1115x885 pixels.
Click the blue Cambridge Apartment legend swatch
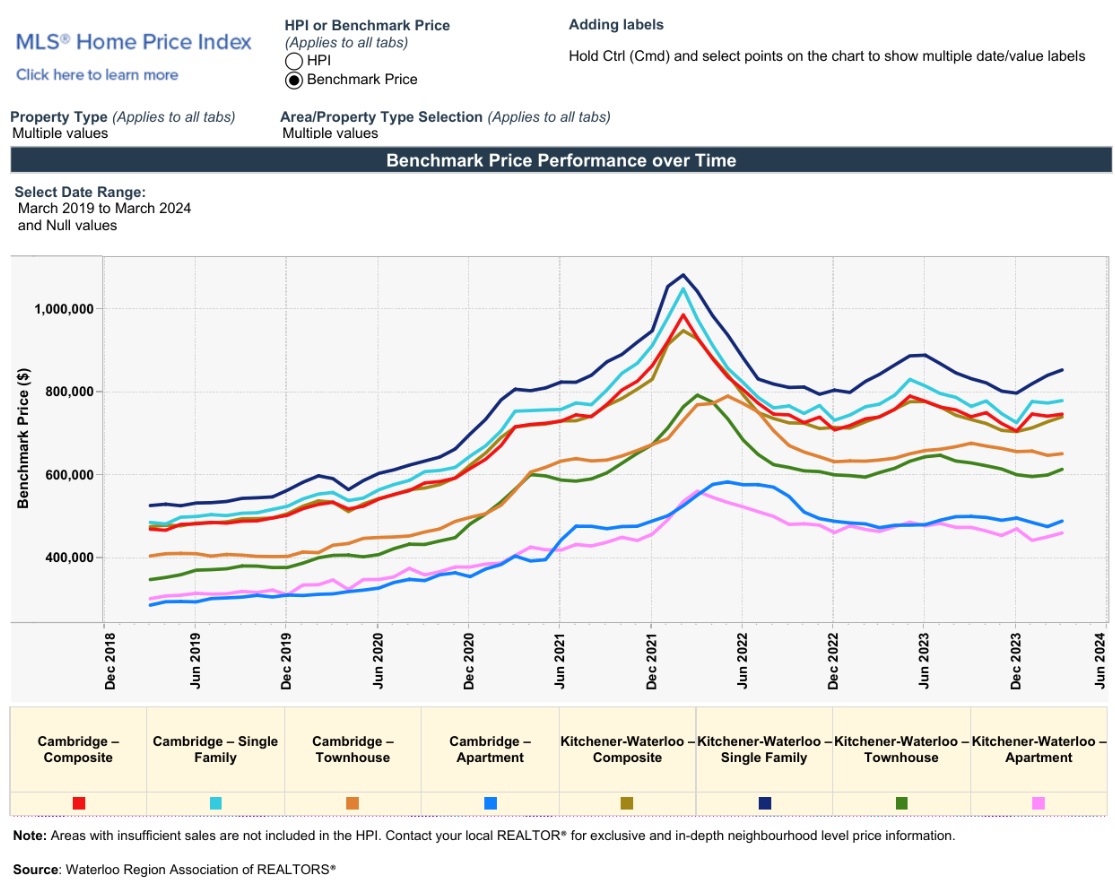click(x=490, y=803)
